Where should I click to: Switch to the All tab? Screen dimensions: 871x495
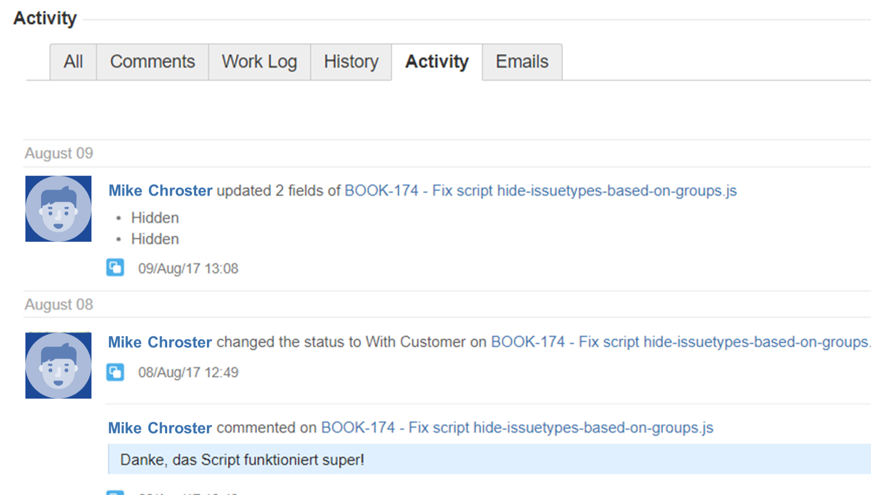click(x=73, y=62)
